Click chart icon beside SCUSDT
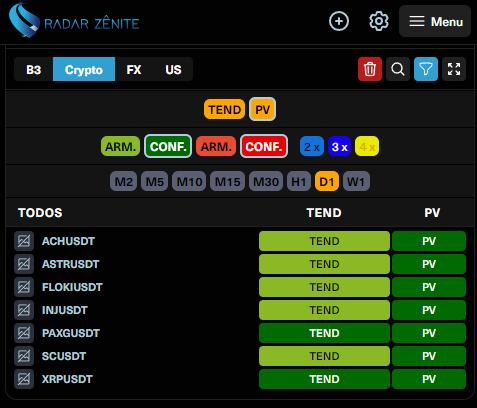Screen dimensions: 477x408 pos(24,356)
